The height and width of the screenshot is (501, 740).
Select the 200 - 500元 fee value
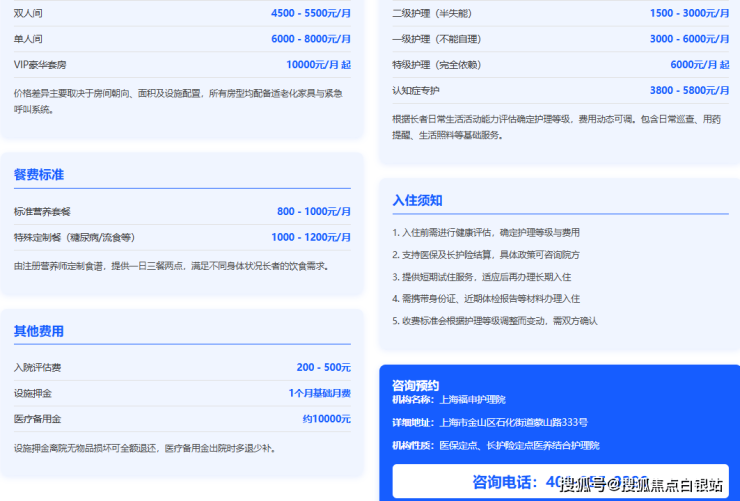pos(324,367)
